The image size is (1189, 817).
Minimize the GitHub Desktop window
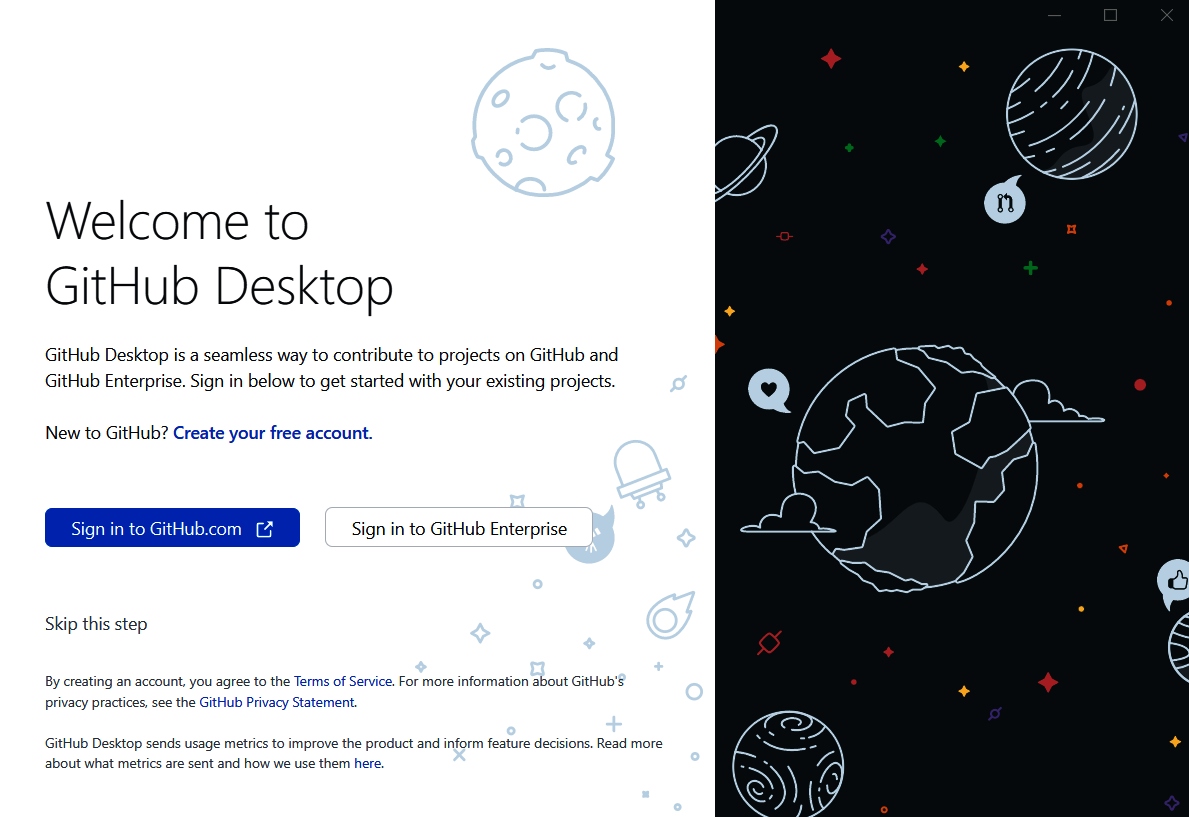tap(1053, 15)
